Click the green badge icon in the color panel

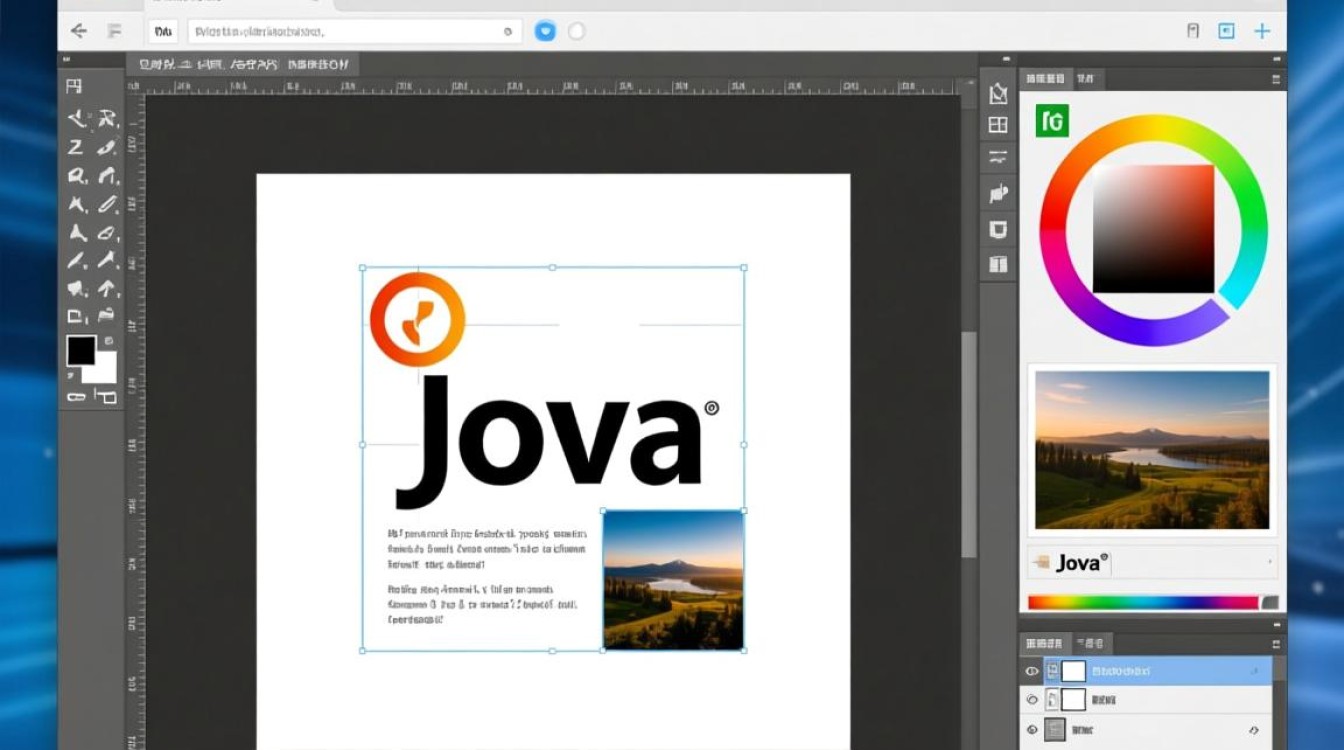[x=1052, y=121]
